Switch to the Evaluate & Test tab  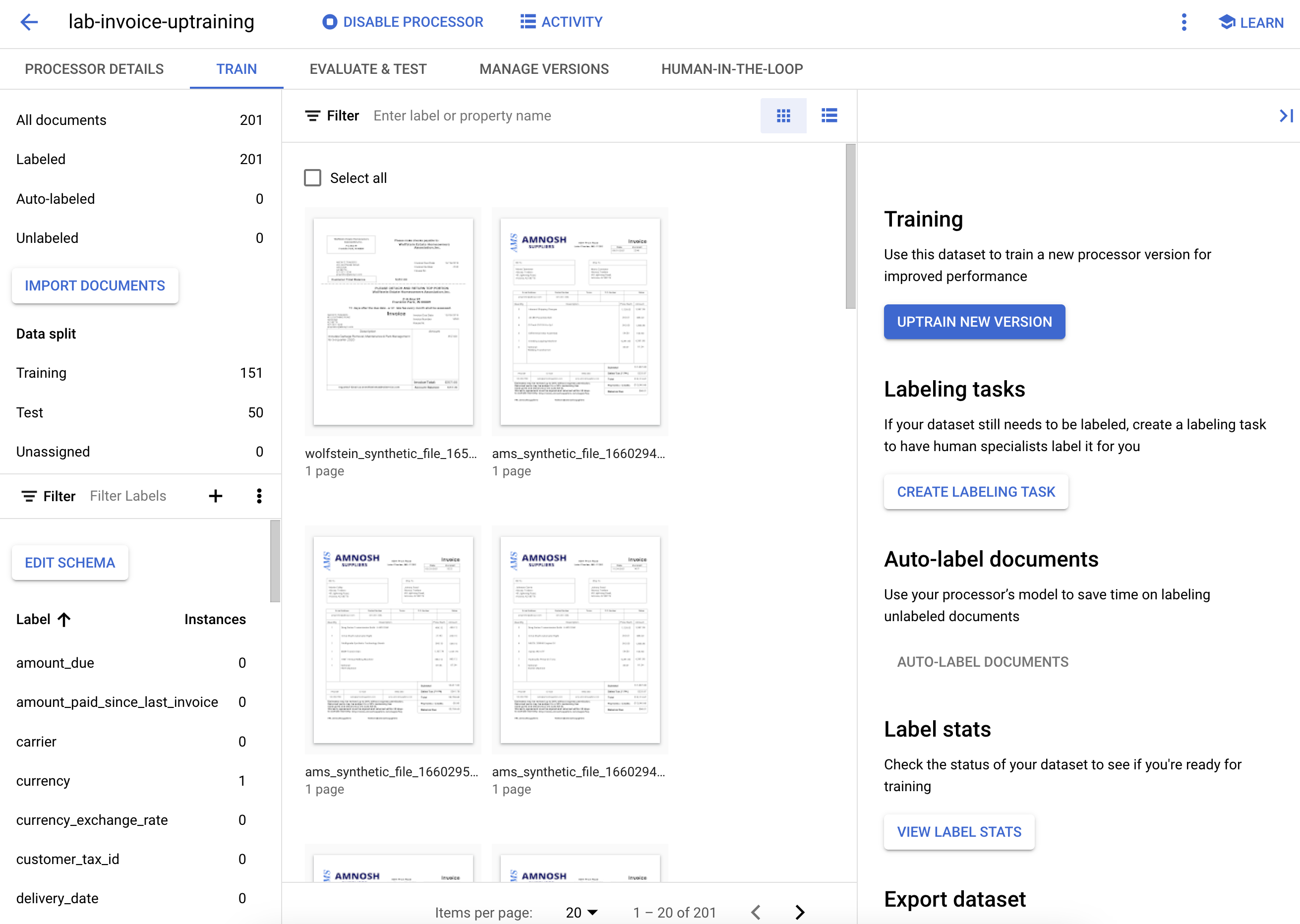tap(368, 69)
